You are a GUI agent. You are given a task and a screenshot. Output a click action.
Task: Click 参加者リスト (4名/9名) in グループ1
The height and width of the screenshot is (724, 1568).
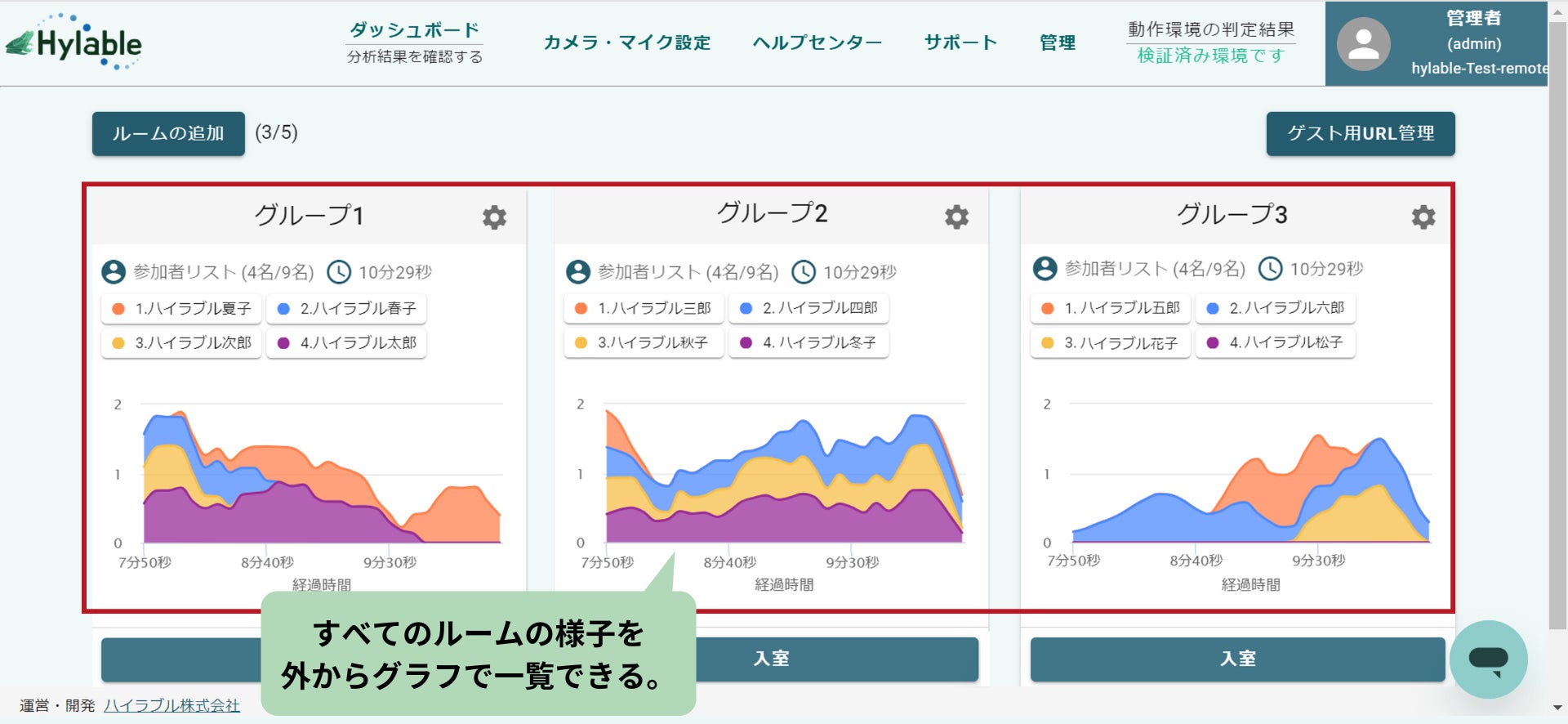click(224, 272)
